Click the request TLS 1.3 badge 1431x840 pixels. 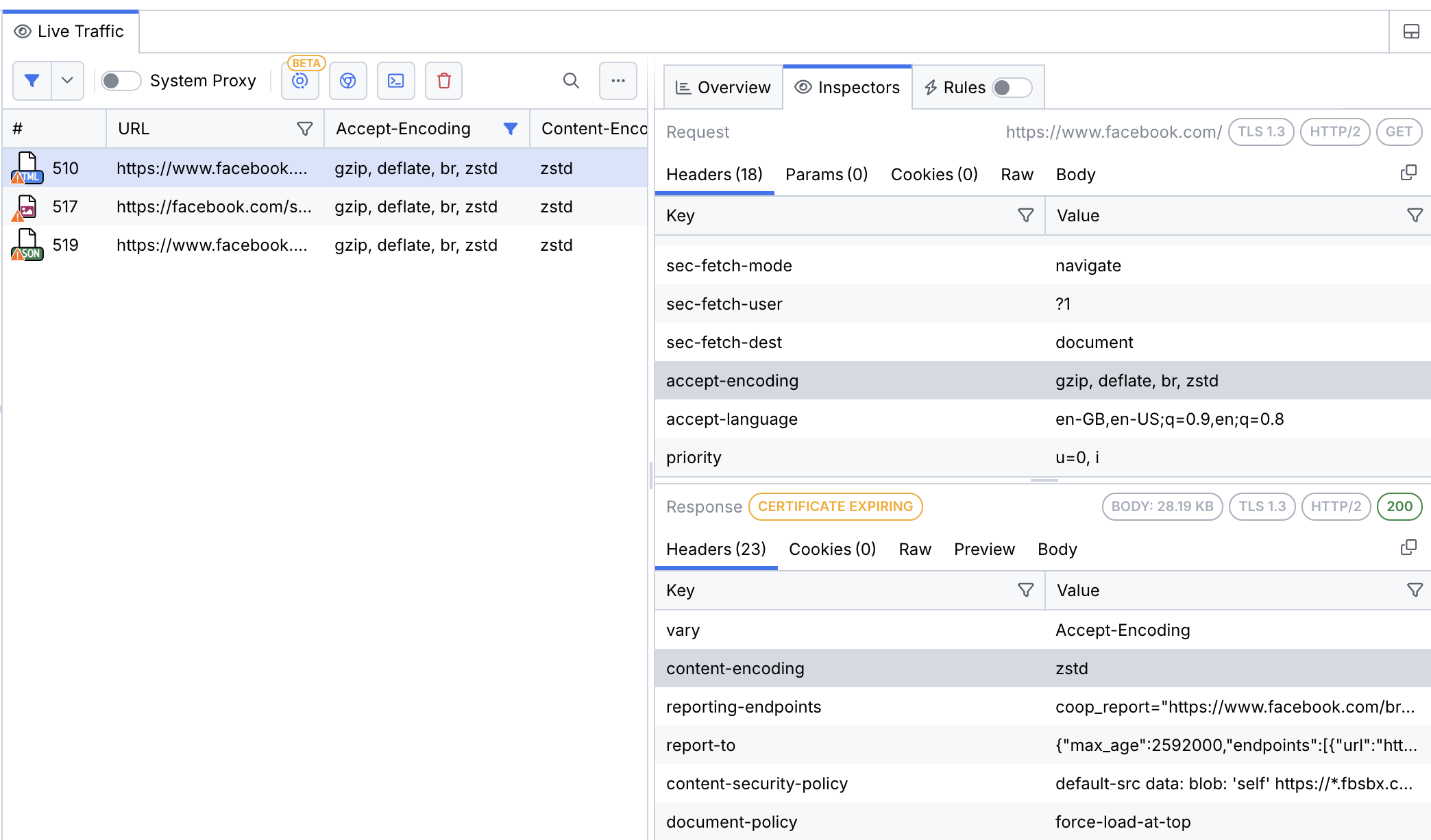pos(1261,132)
